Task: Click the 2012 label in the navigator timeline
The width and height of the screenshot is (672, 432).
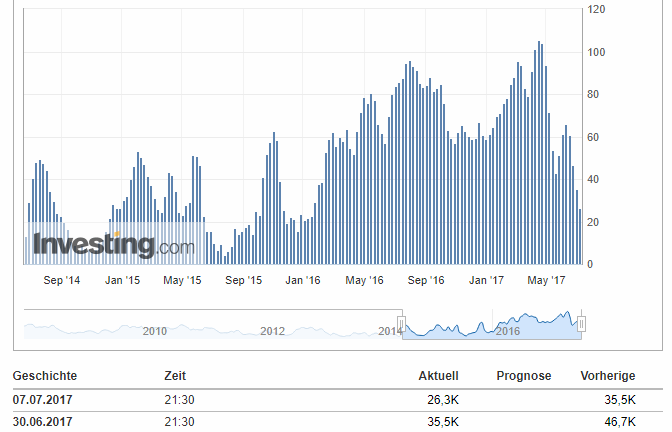Action: point(273,331)
